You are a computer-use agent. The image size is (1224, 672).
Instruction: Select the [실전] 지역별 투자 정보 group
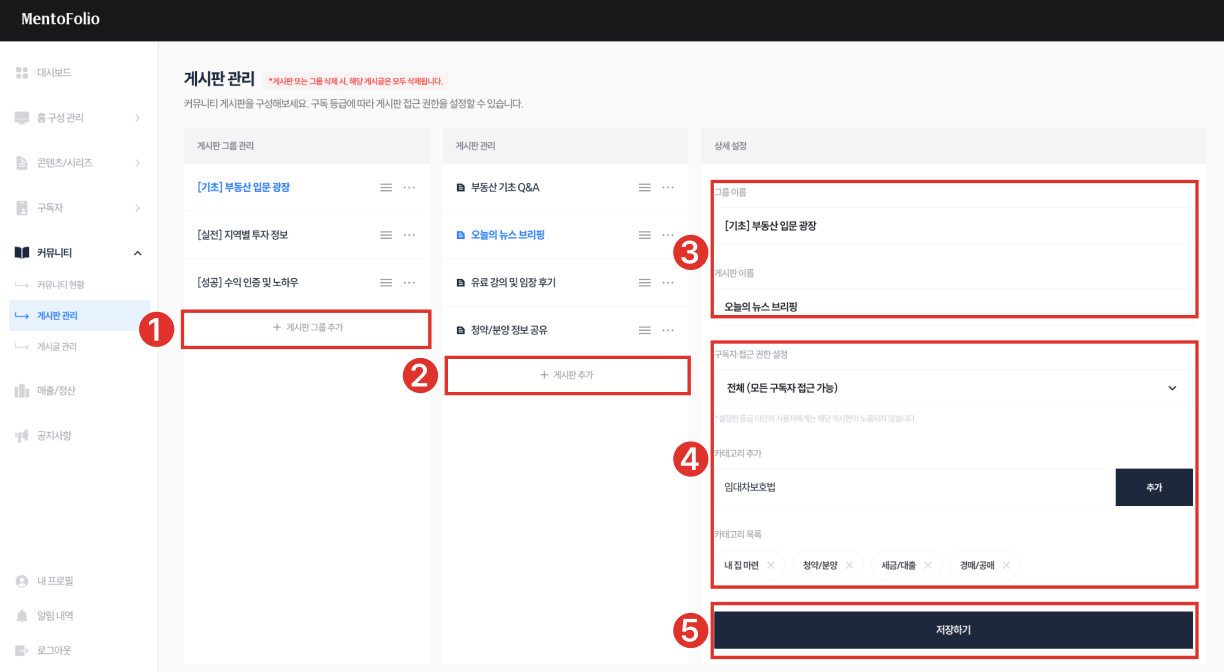242,235
